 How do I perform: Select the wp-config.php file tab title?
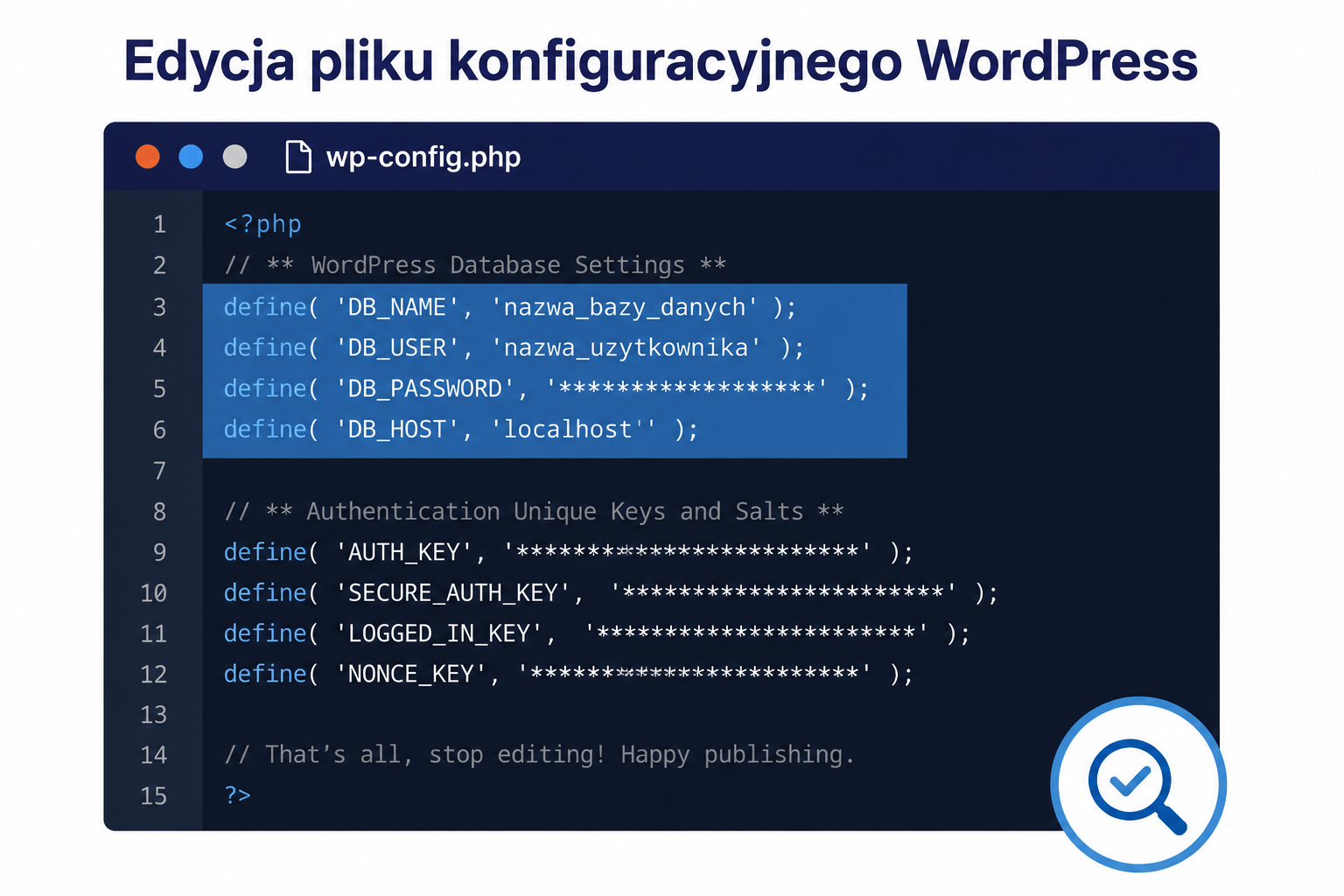click(423, 157)
